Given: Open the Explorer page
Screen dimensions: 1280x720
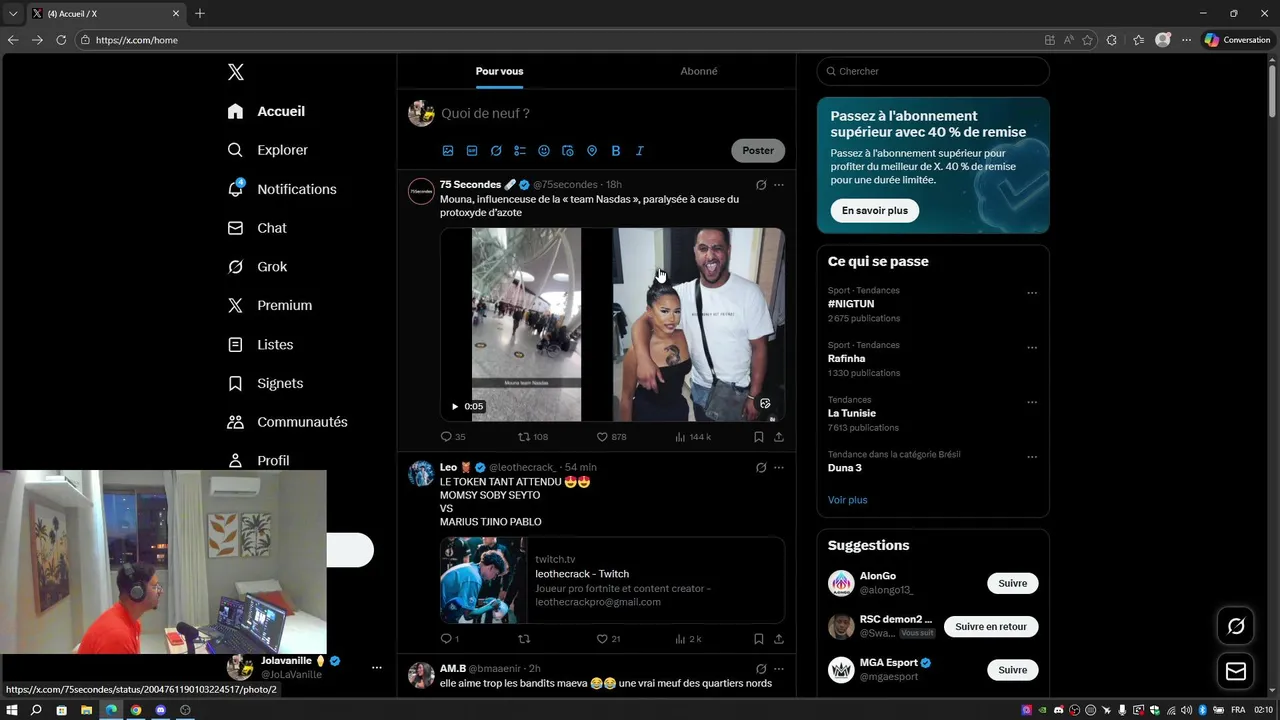Looking at the screenshot, I should click(x=268, y=150).
